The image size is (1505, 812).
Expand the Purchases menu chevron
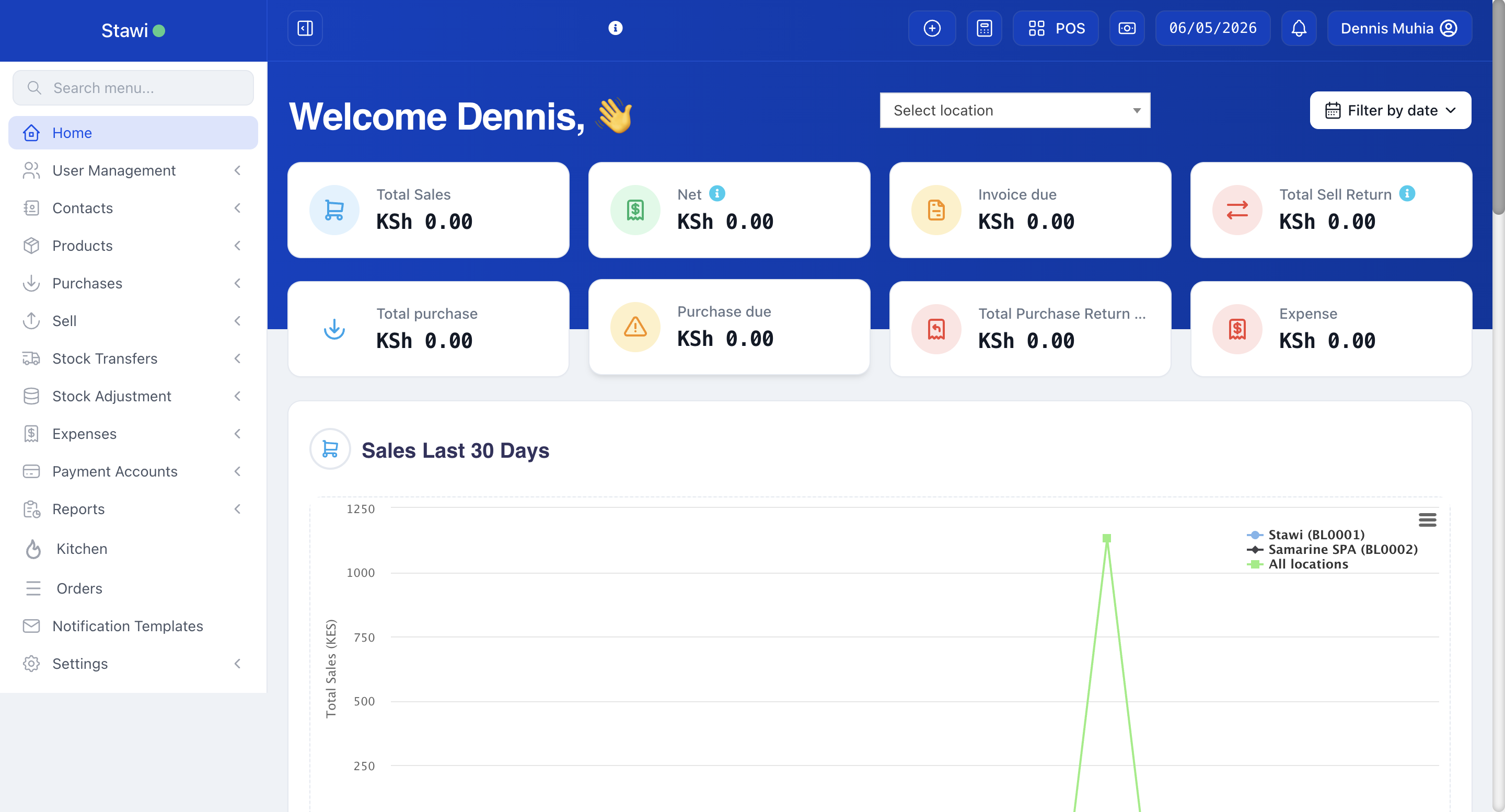237,283
